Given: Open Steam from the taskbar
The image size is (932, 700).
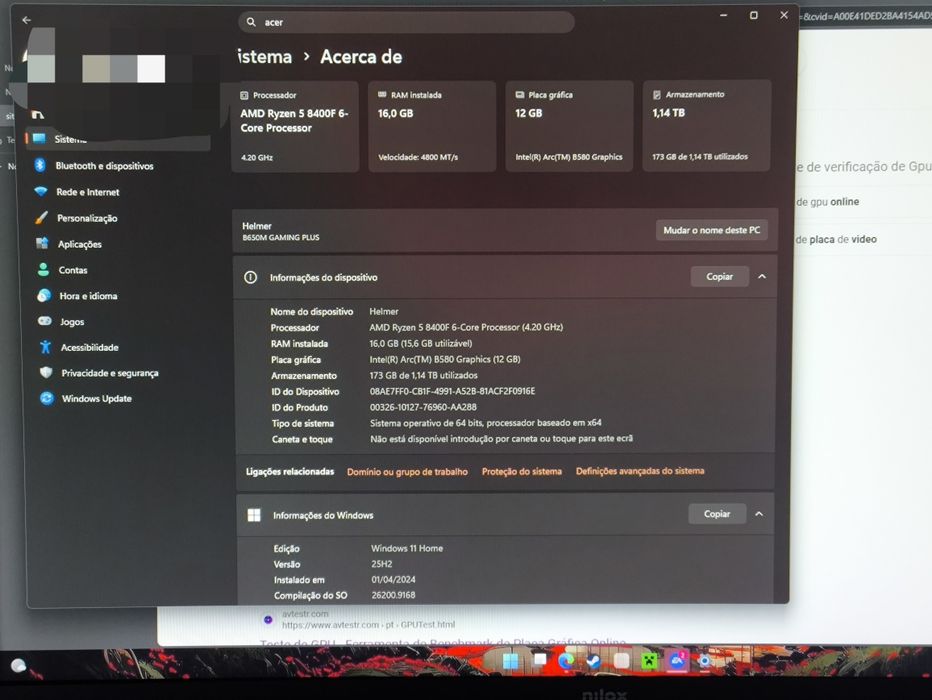Looking at the screenshot, I should tap(593, 661).
